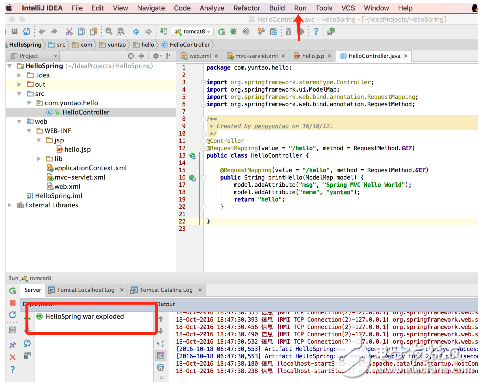Click the Make Project build icon

163,32
